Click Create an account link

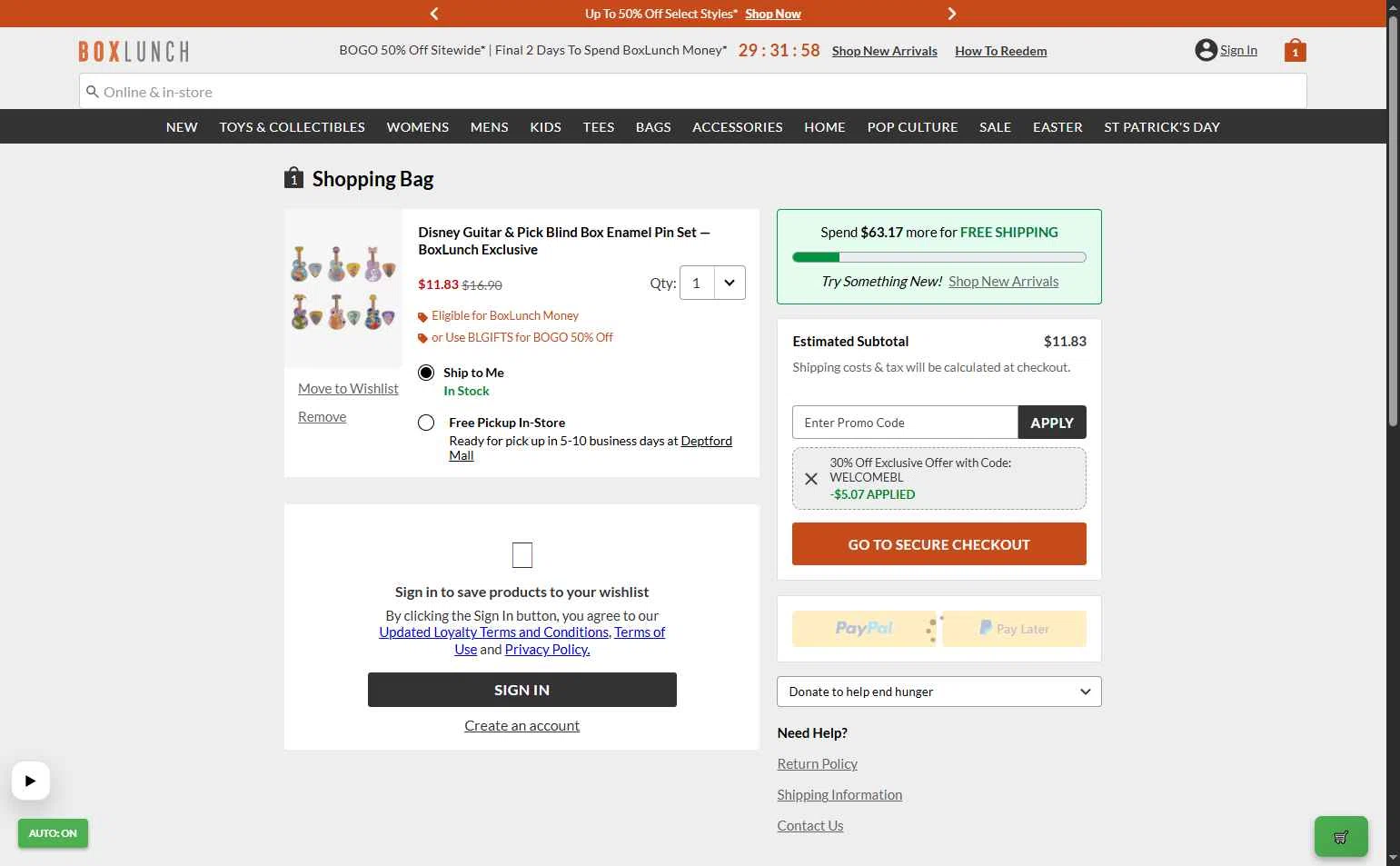(x=522, y=725)
